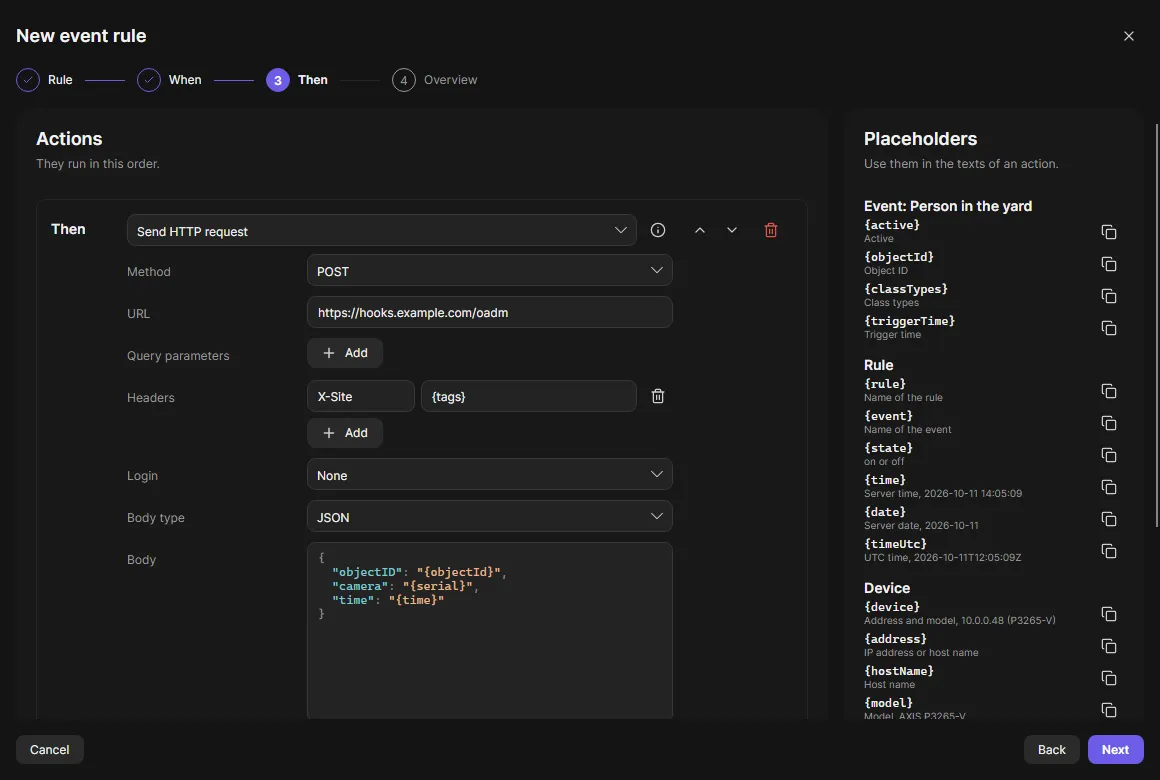
Task: Copy the {time} placeholder
Action: click(1108, 487)
